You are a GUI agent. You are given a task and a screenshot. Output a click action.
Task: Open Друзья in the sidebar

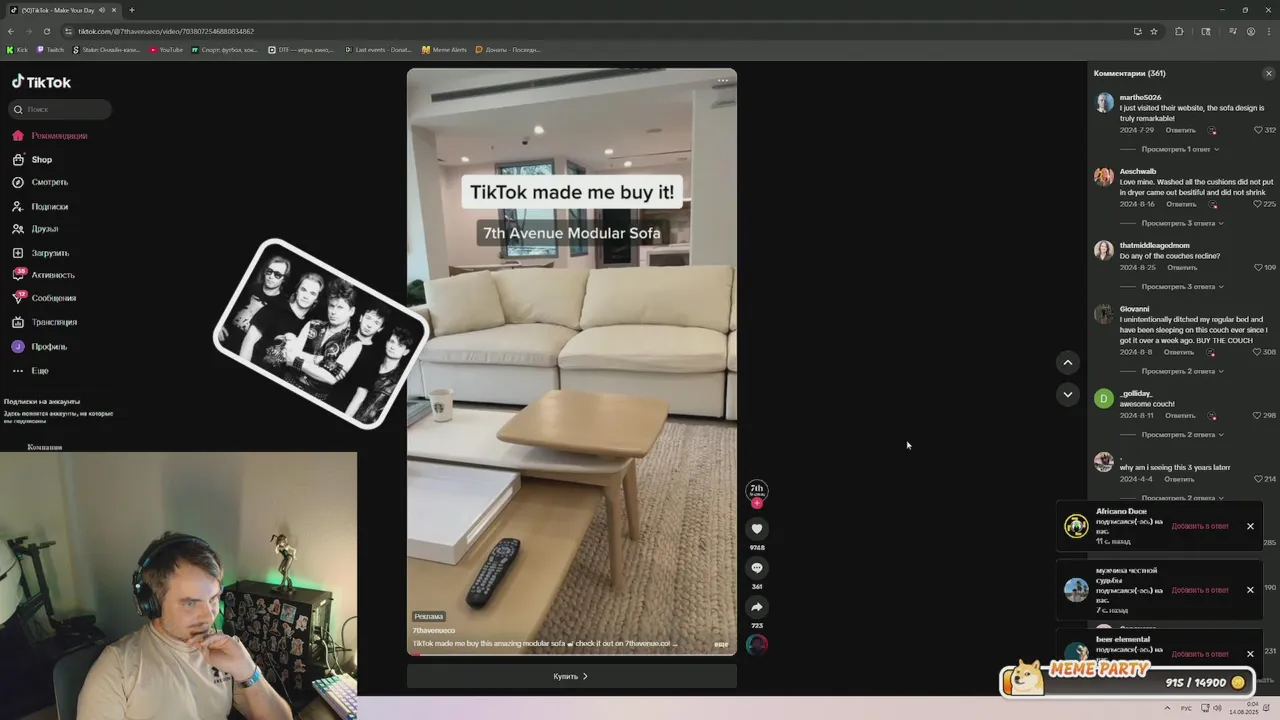click(x=36, y=229)
